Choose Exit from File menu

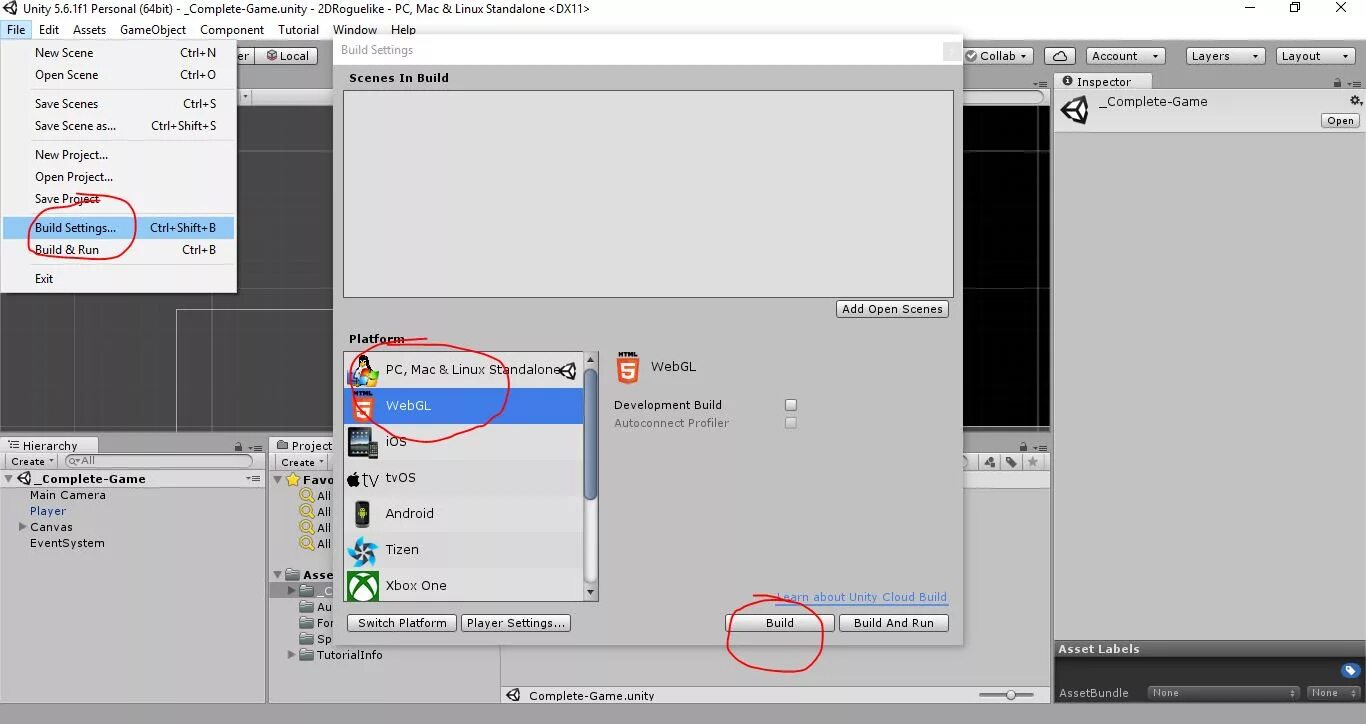coord(118,279)
